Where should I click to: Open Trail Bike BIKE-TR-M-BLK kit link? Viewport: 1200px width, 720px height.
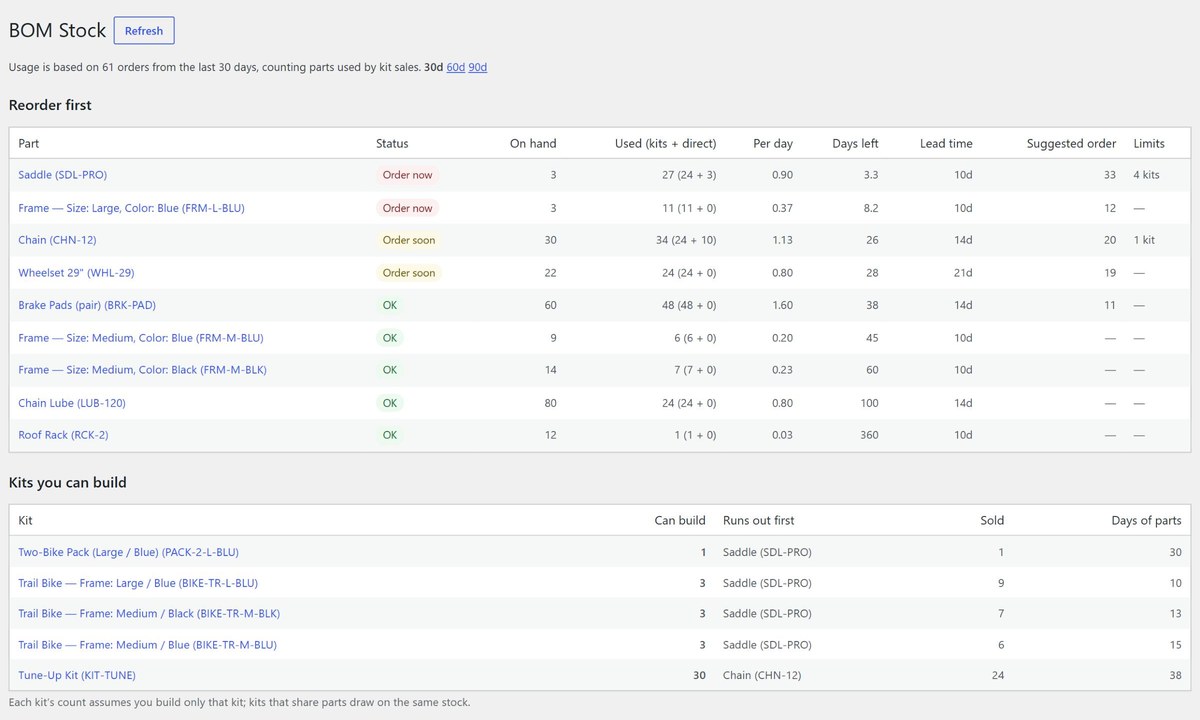(149, 614)
